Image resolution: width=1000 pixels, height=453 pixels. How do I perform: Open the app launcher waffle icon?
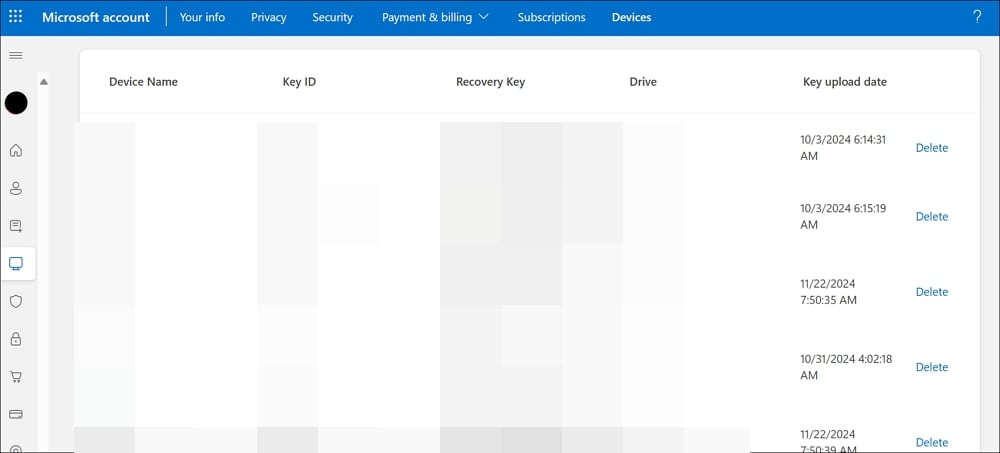(x=16, y=17)
